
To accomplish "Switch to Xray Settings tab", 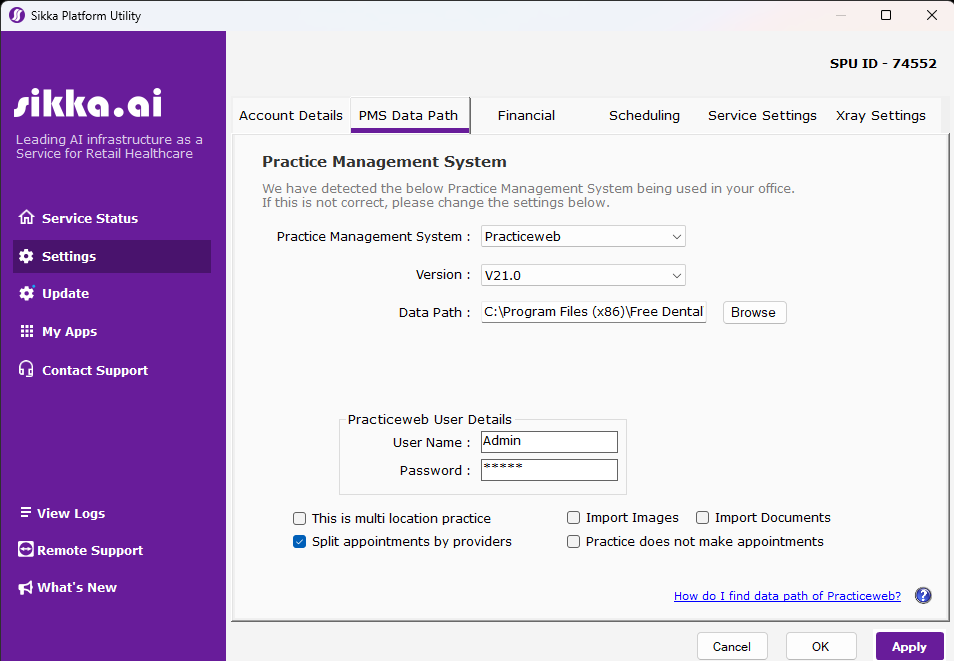I will pyautogui.click(x=880, y=116).
